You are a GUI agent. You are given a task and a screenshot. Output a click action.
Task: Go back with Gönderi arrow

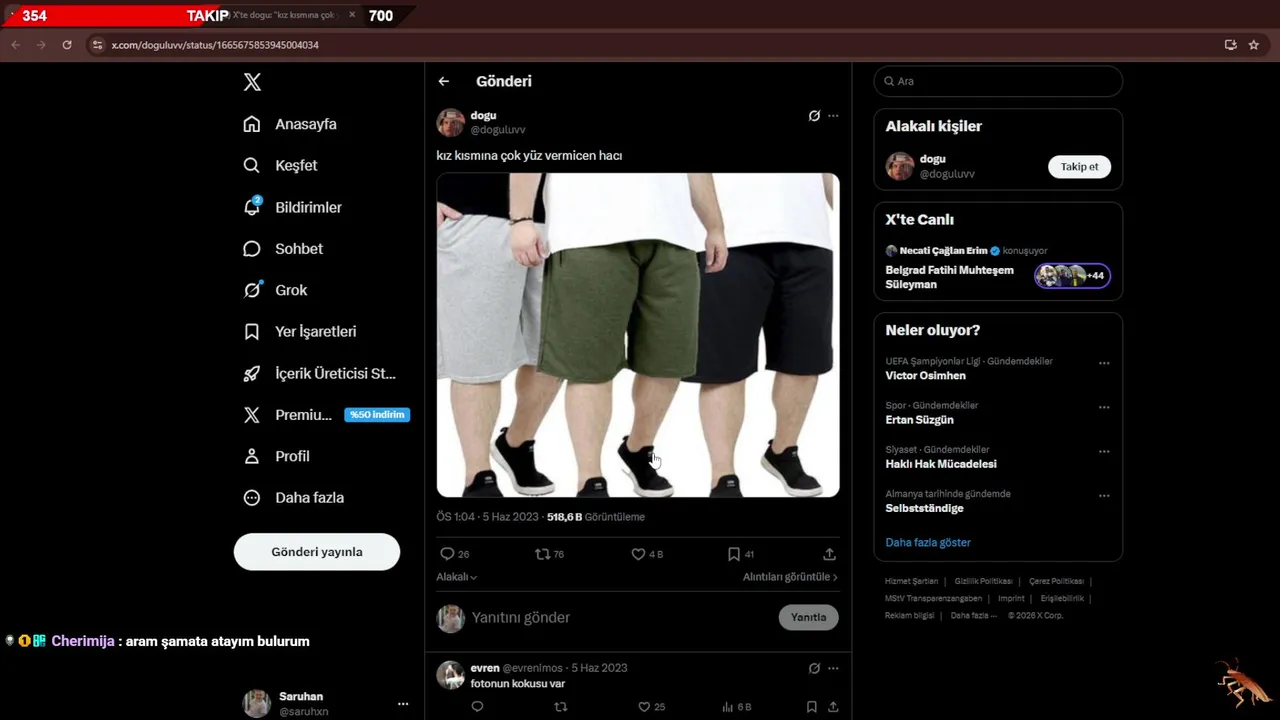click(x=444, y=81)
